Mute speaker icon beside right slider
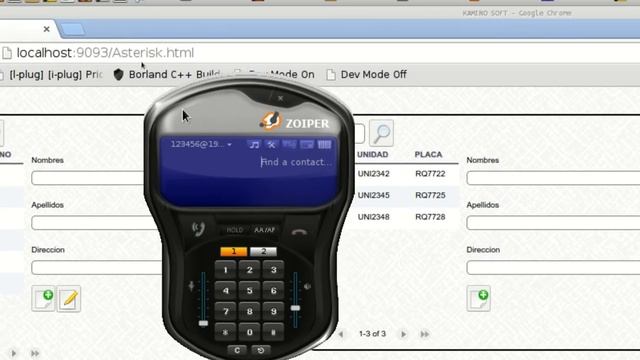The width and height of the screenshot is (640, 360). coord(307,287)
